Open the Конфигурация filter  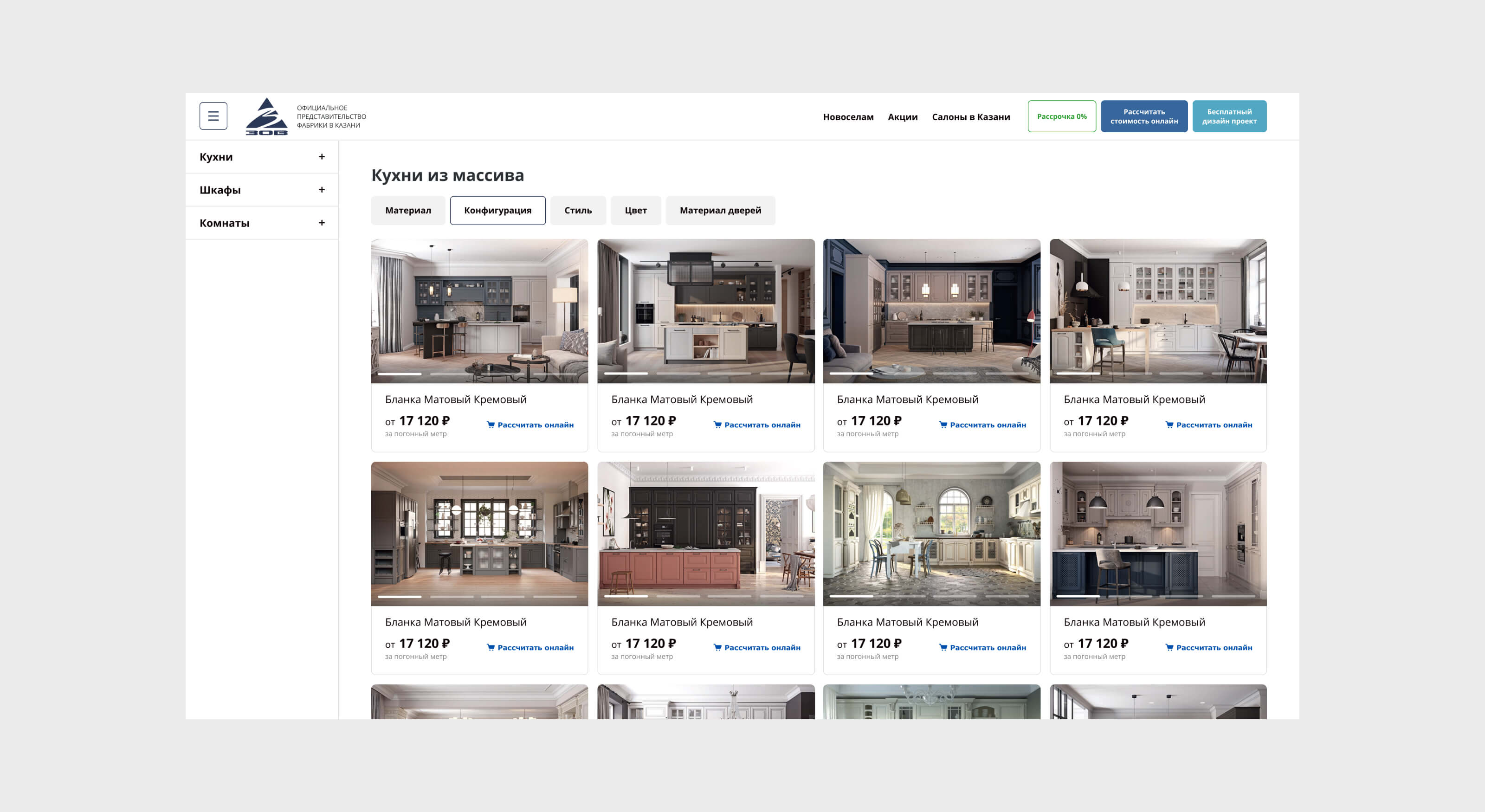pos(497,210)
